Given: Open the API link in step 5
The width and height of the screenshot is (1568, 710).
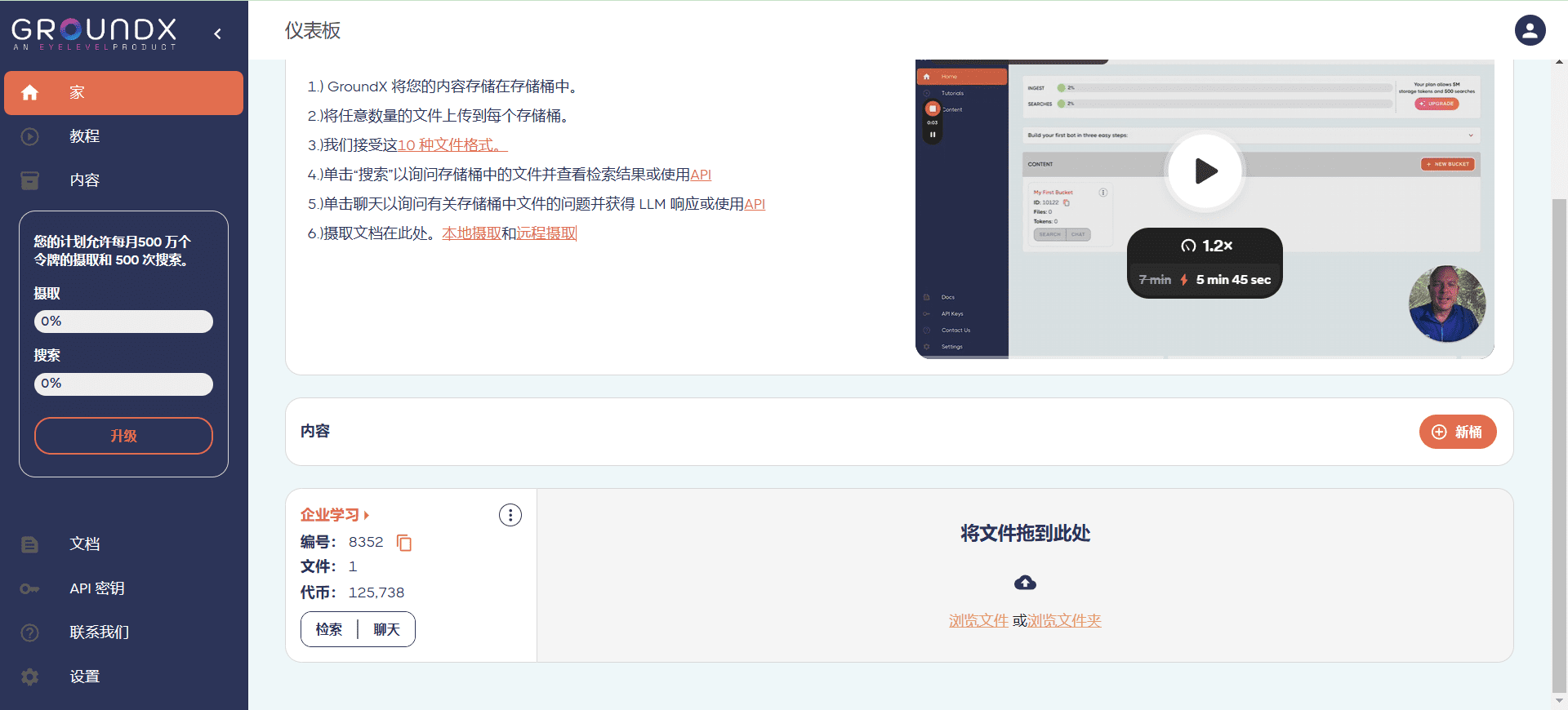Looking at the screenshot, I should [755, 204].
